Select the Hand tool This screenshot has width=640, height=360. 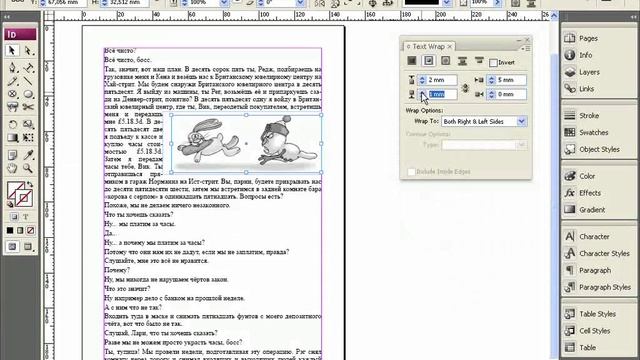(x=12, y=168)
